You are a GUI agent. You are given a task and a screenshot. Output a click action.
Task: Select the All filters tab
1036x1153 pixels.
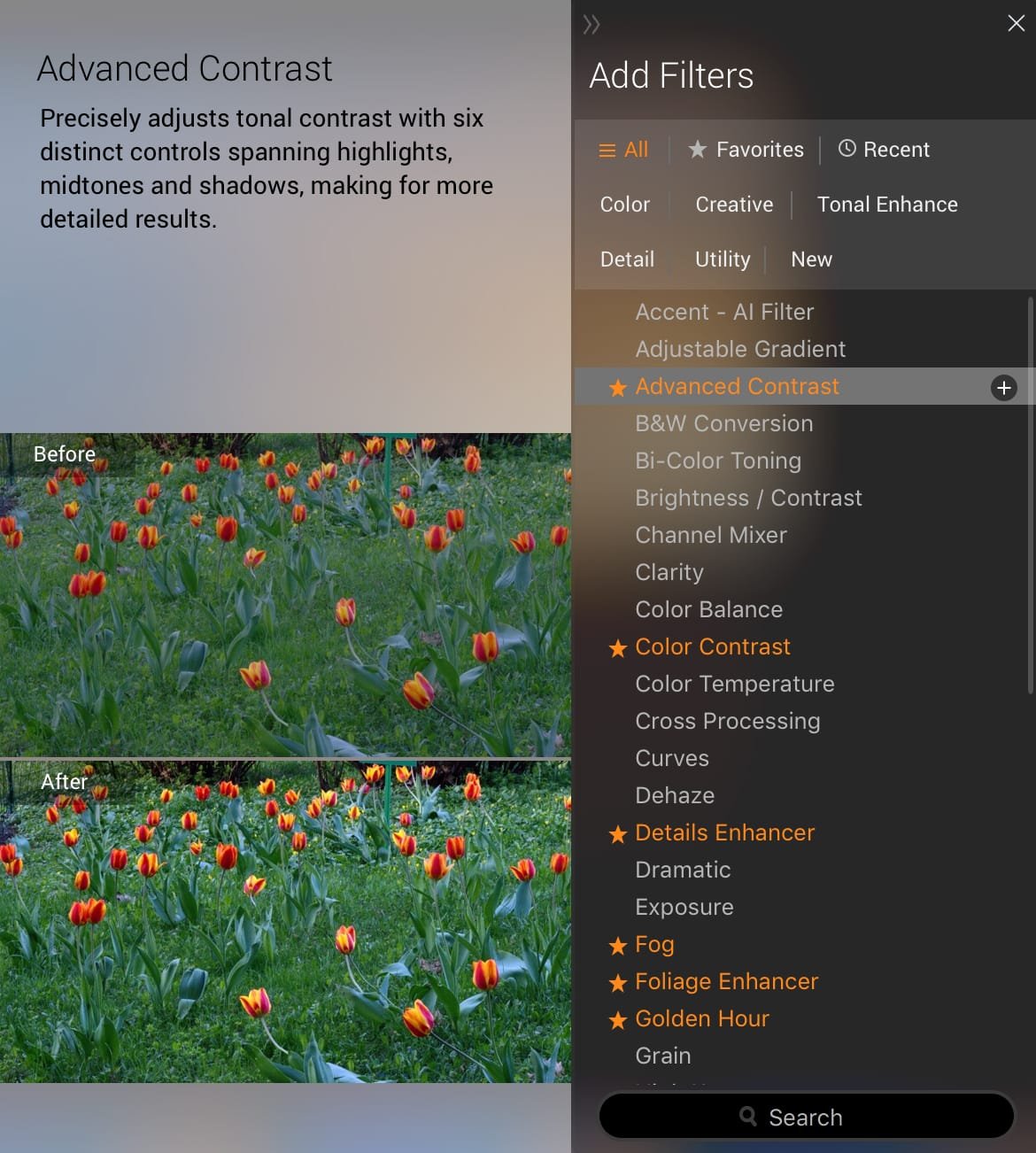623,150
